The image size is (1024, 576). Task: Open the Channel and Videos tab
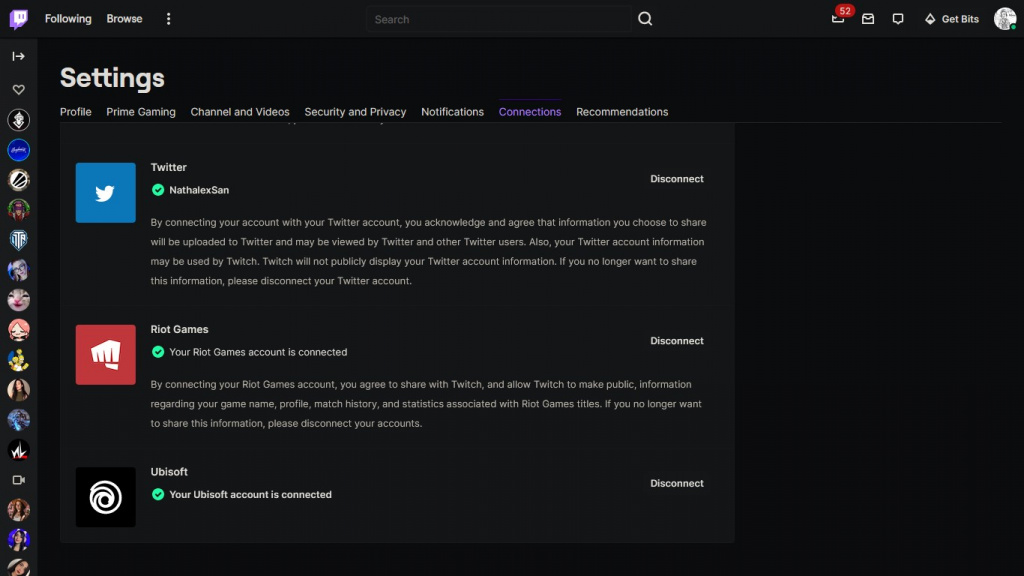point(240,112)
